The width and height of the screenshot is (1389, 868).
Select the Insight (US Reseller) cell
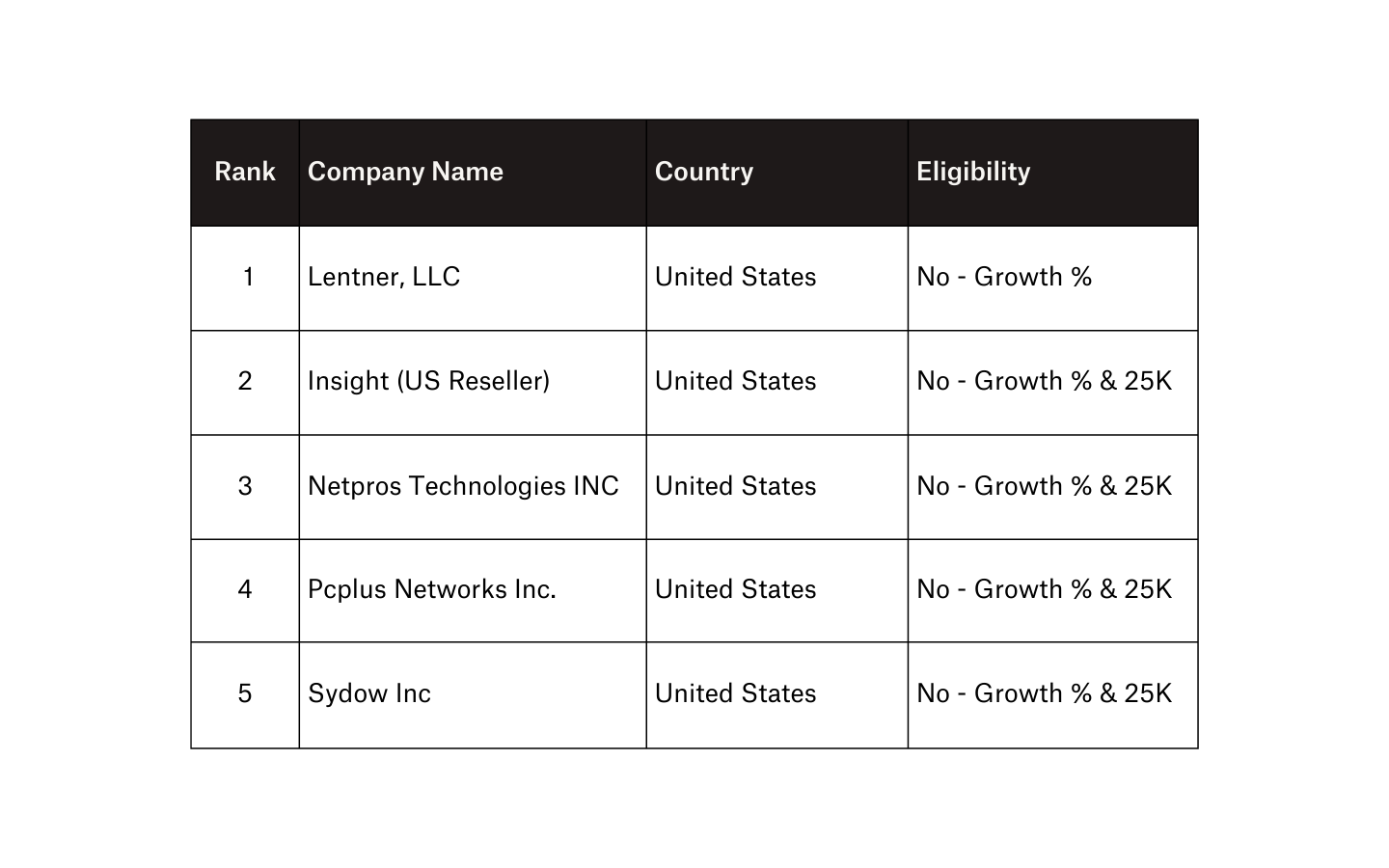tap(428, 381)
